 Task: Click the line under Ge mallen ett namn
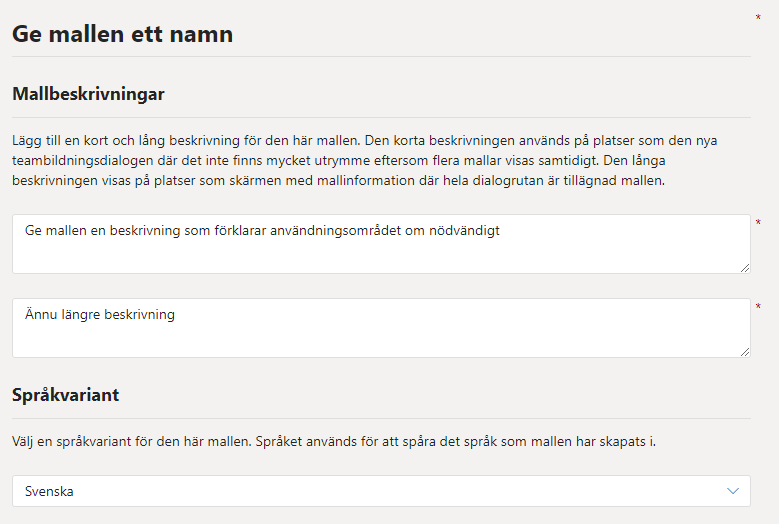[x=381, y=57]
